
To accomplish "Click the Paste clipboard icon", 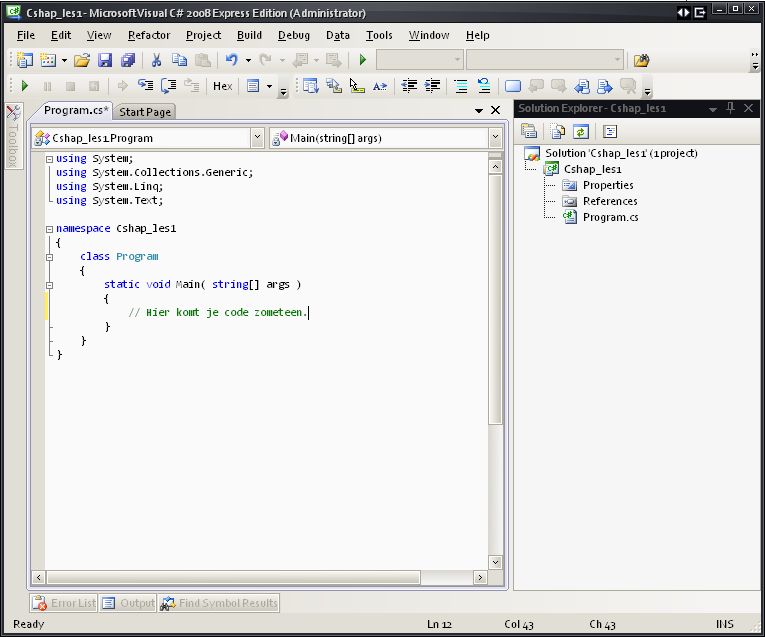I will click(x=202, y=60).
